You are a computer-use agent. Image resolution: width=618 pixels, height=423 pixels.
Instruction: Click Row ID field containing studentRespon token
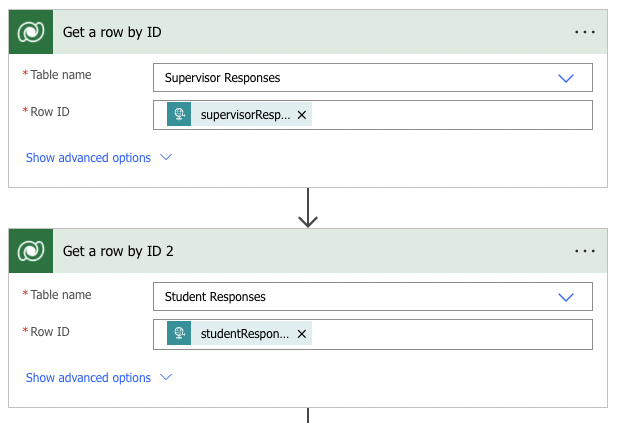[x=373, y=334]
